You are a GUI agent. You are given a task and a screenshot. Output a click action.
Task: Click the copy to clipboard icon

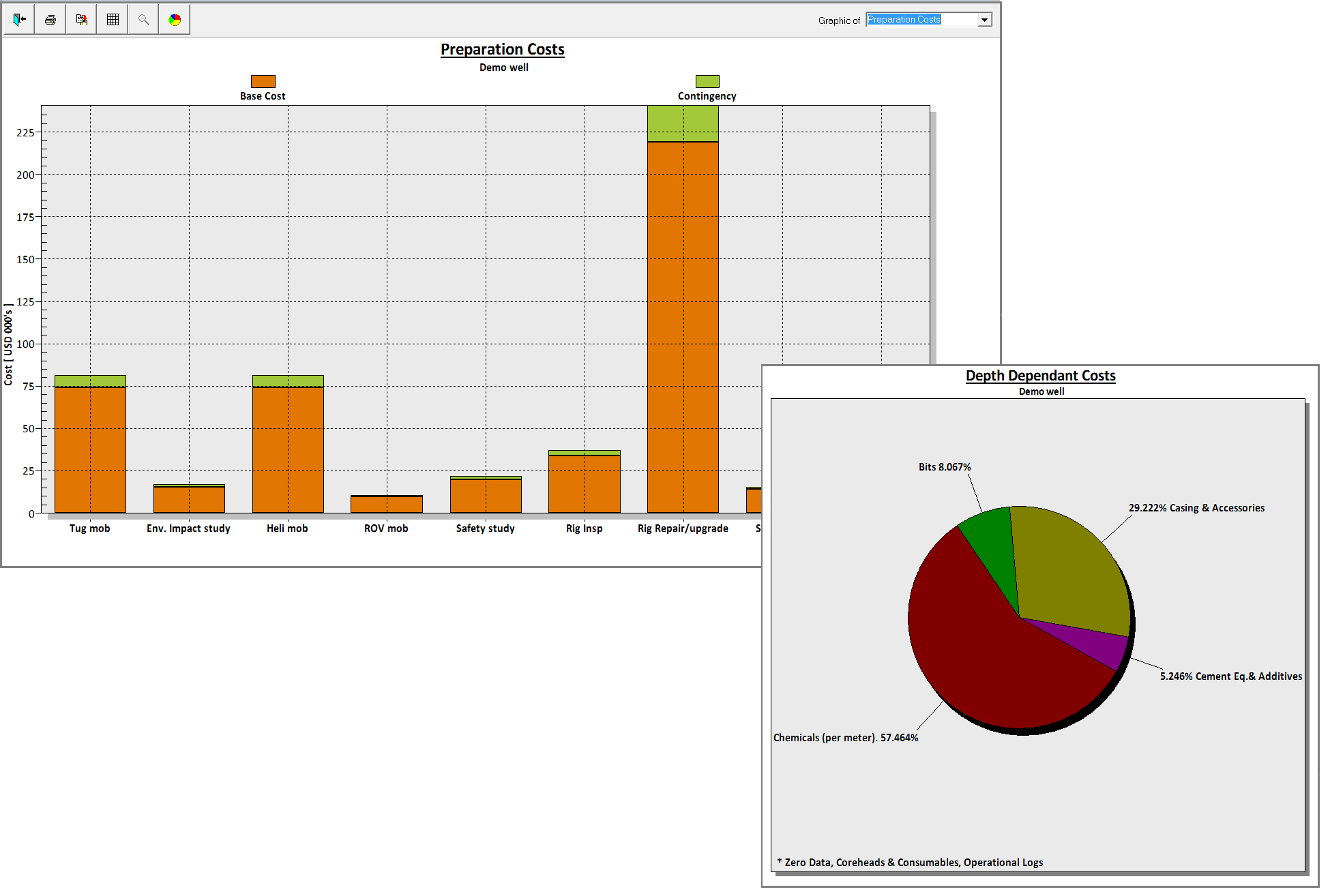point(82,20)
